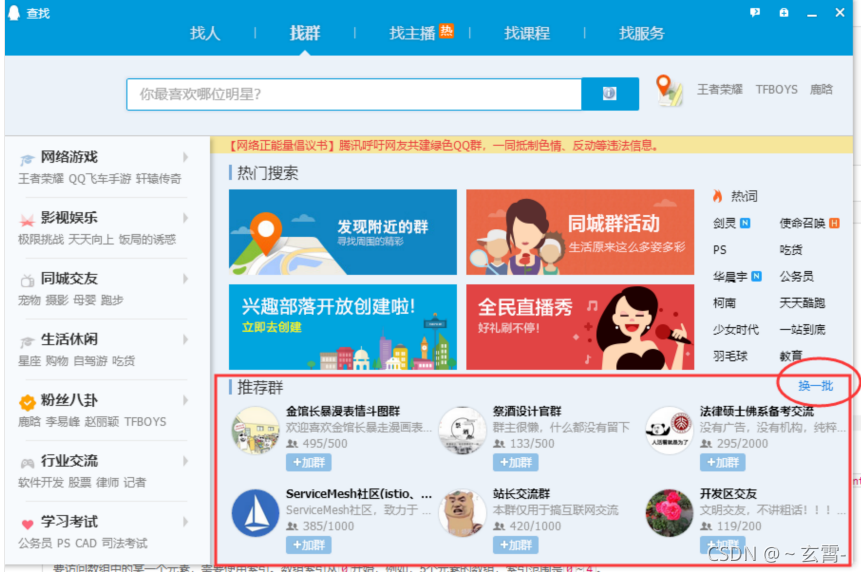
Task: Switch to 找课程 tab
Action: 527,33
